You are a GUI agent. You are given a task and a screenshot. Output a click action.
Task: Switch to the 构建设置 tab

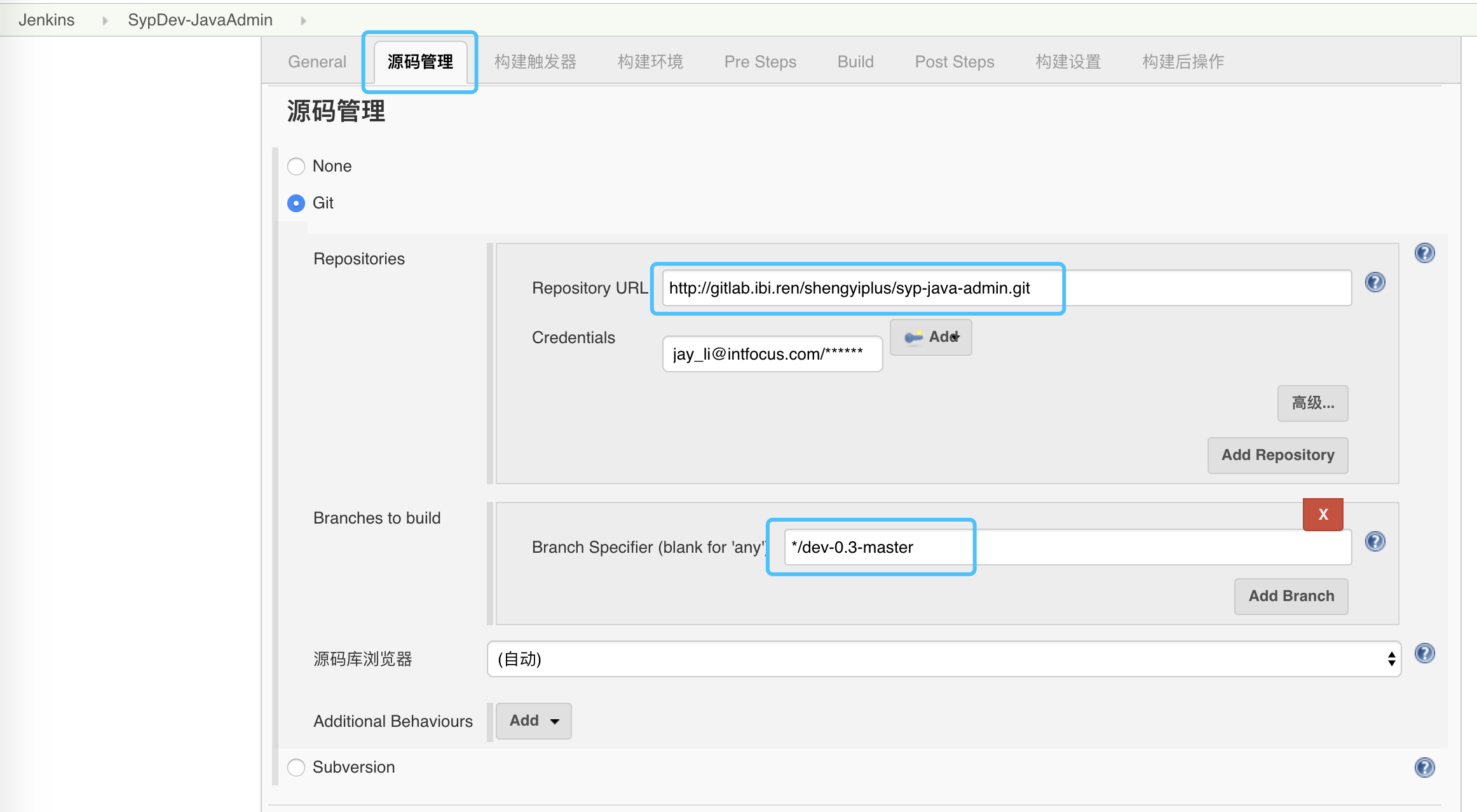pos(1068,62)
